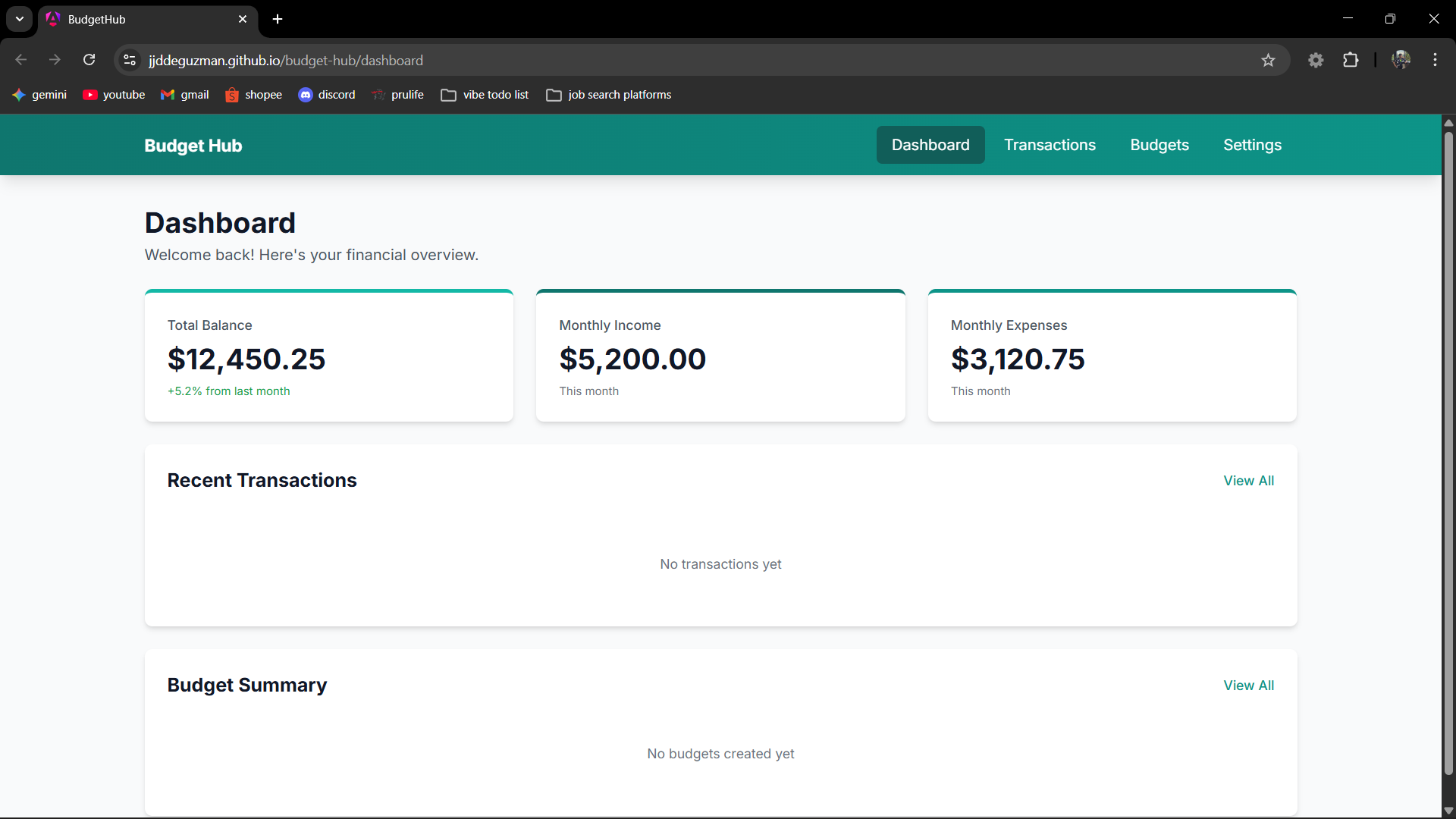1456x819 pixels.
Task: Click the site information icon in address bar
Action: [130, 60]
